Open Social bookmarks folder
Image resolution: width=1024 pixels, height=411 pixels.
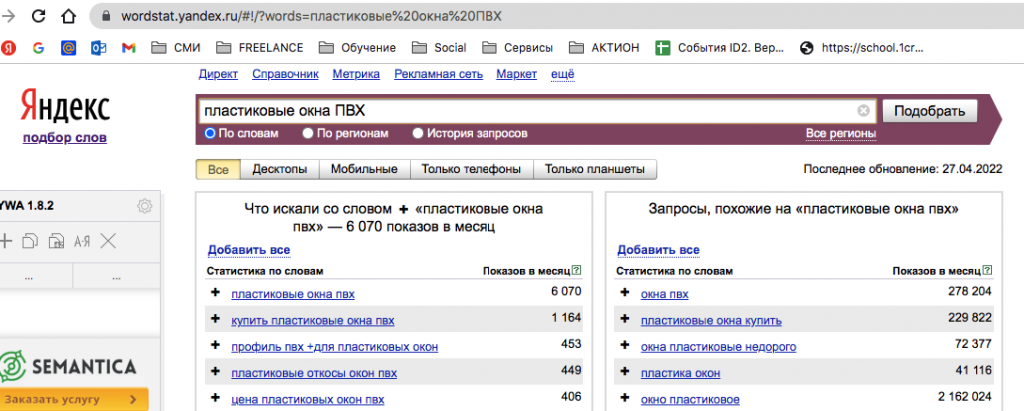point(439,48)
